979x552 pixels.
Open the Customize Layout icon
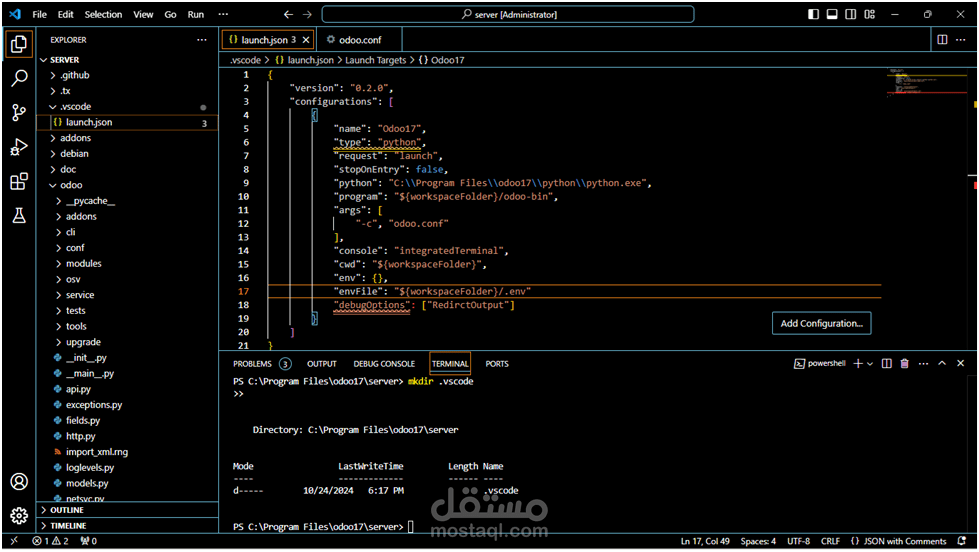[870, 14]
